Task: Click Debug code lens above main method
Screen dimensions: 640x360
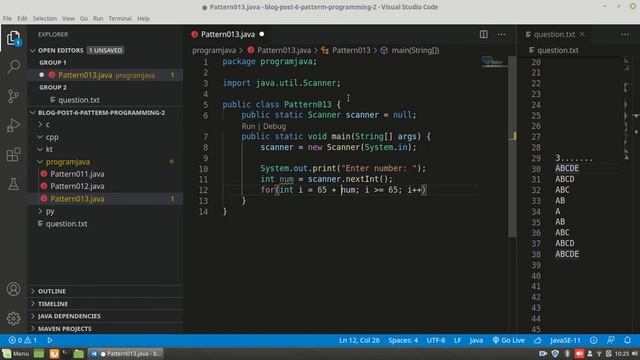Action: pos(274,126)
